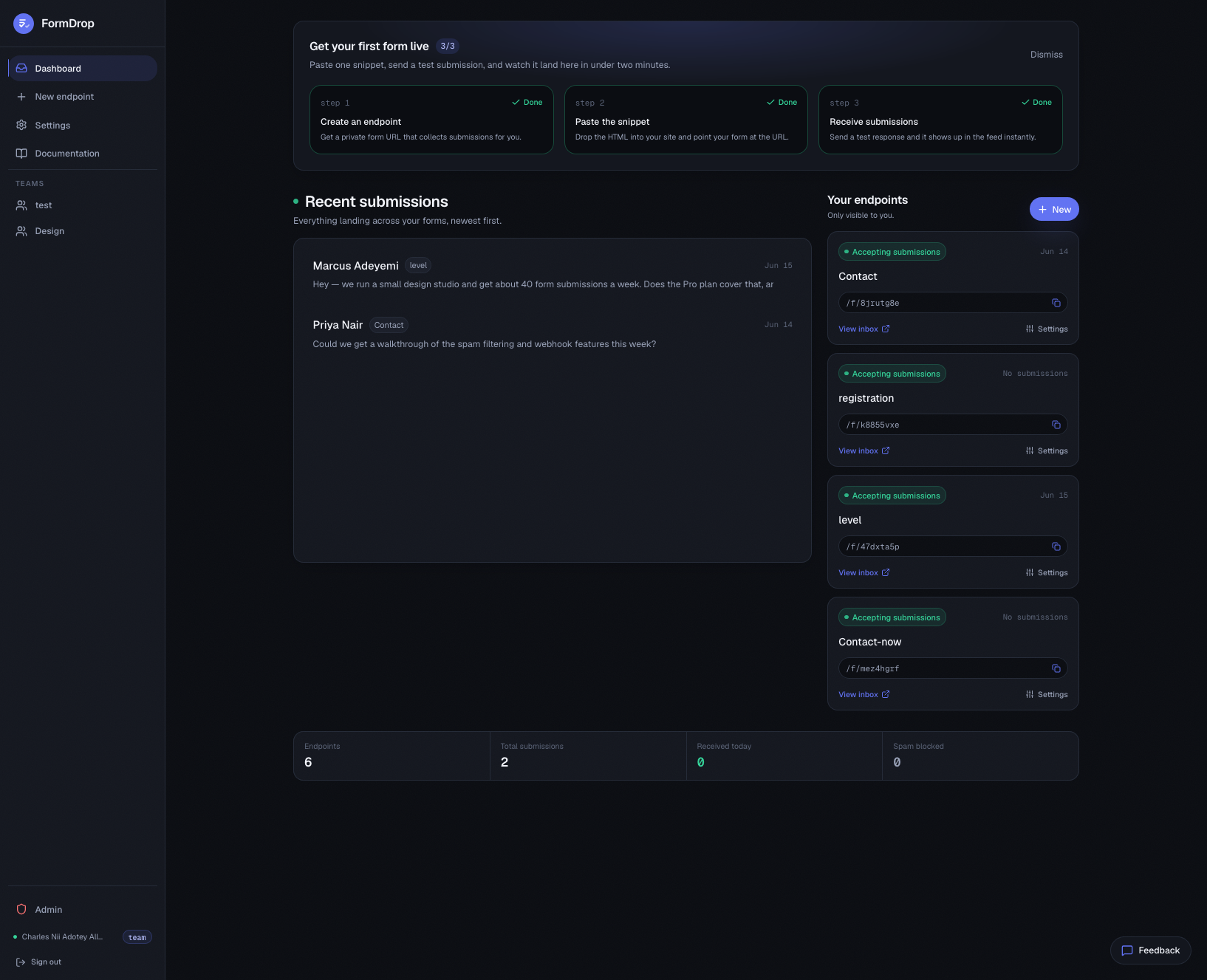The width and height of the screenshot is (1207, 980).
Task: View inbox for the Contact endpoint
Action: tap(864, 329)
